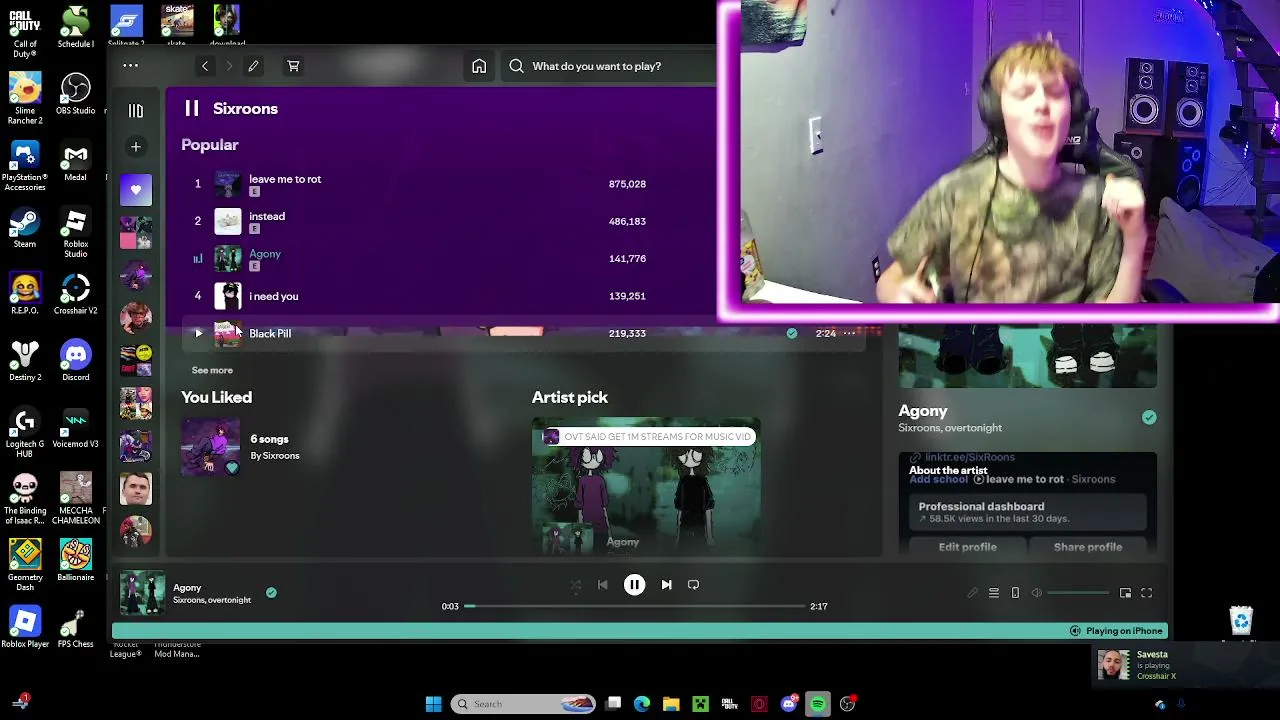Screen dimensions: 1280x720
Task: Open the 'Sixroons, overtonight' artist link in right panel
Action: (x=950, y=428)
